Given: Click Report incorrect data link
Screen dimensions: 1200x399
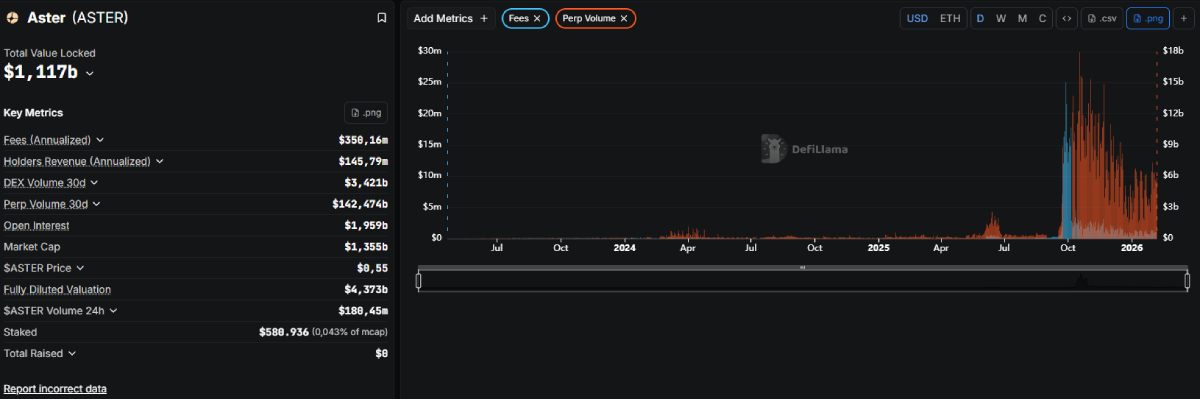Looking at the screenshot, I should click(55, 388).
